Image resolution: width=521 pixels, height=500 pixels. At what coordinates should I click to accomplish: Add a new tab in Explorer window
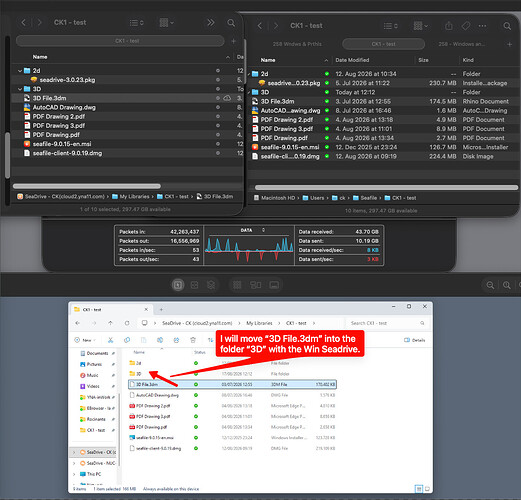pyautogui.click(x=161, y=310)
